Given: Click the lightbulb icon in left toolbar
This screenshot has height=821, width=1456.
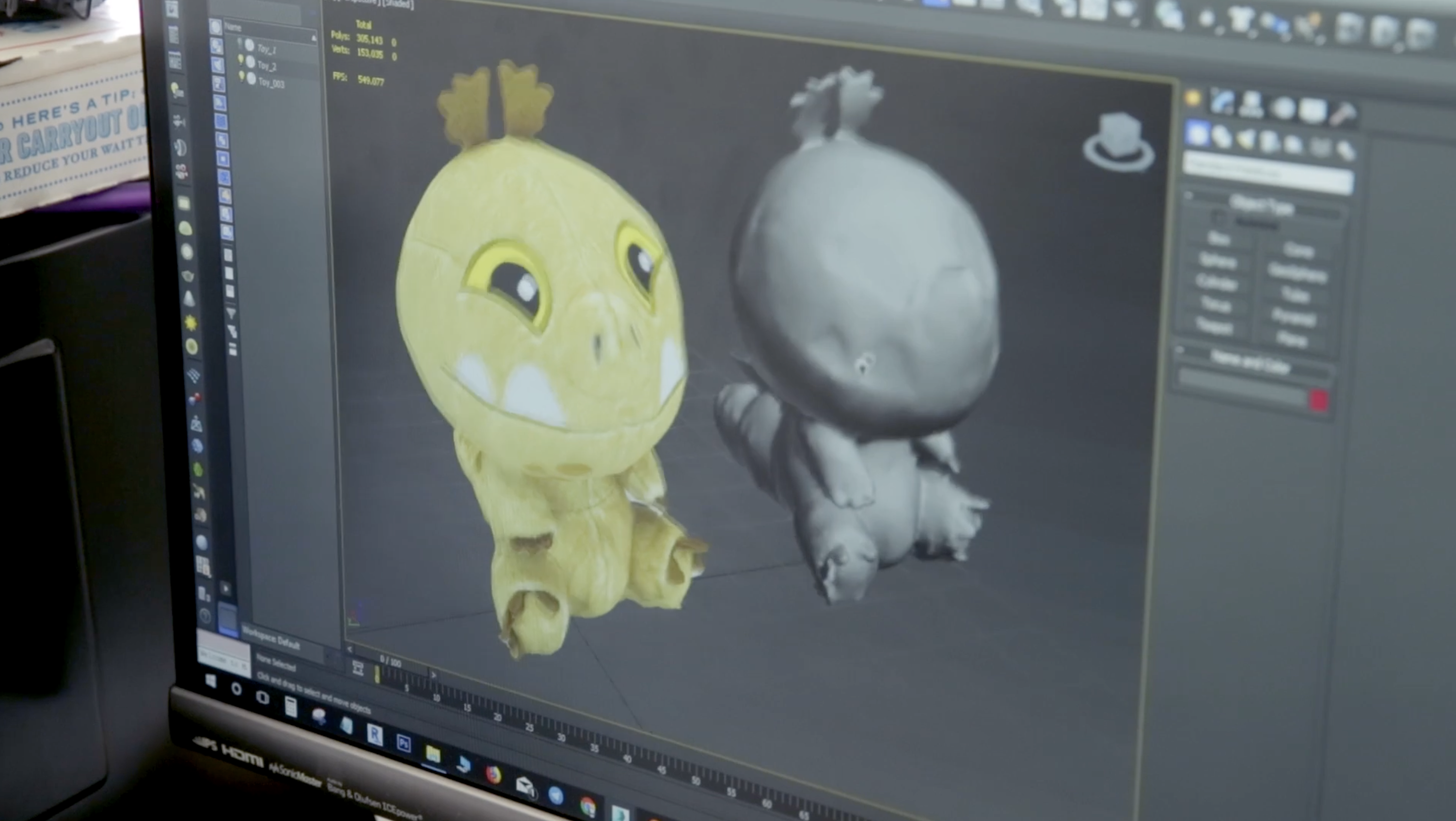Looking at the screenshot, I should click(x=177, y=90).
